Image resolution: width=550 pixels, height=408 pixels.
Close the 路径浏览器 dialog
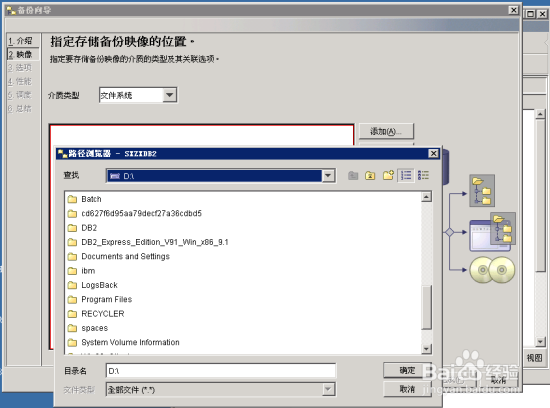434,153
